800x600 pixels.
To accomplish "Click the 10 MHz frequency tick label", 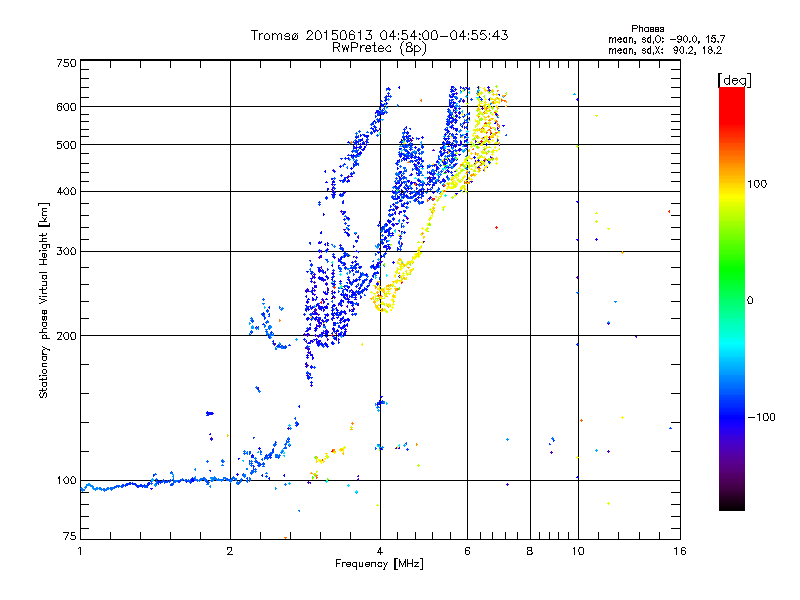I will (x=578, y=551).
